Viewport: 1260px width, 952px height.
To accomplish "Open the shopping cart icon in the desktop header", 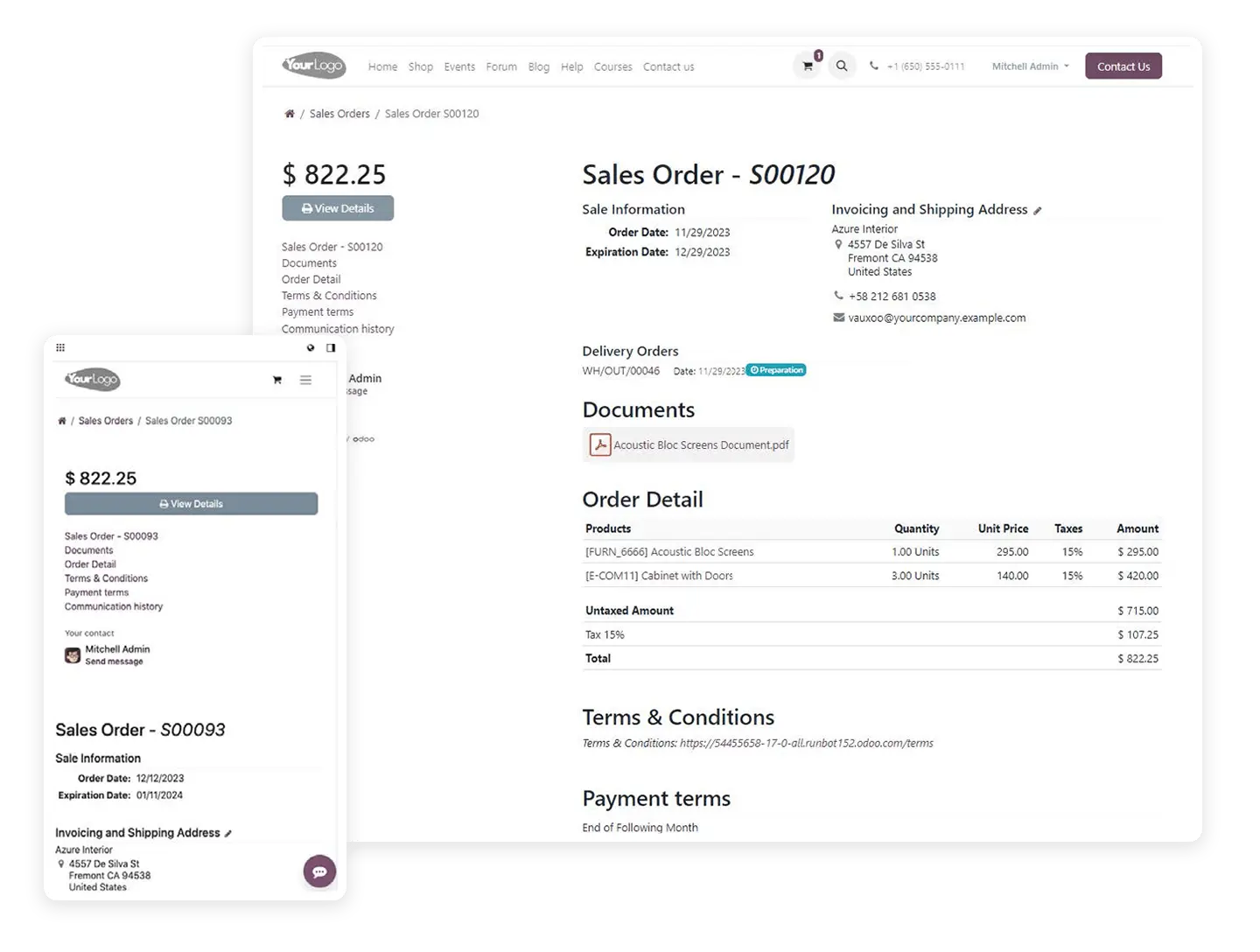I will point(808,66).
